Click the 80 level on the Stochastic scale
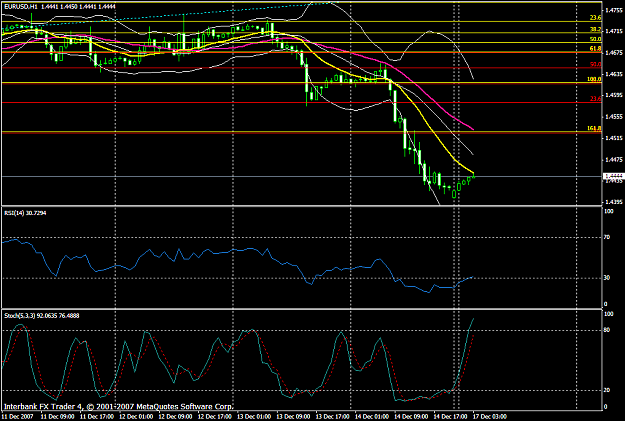Screen dimensions: 625x421 click(607, 330)
